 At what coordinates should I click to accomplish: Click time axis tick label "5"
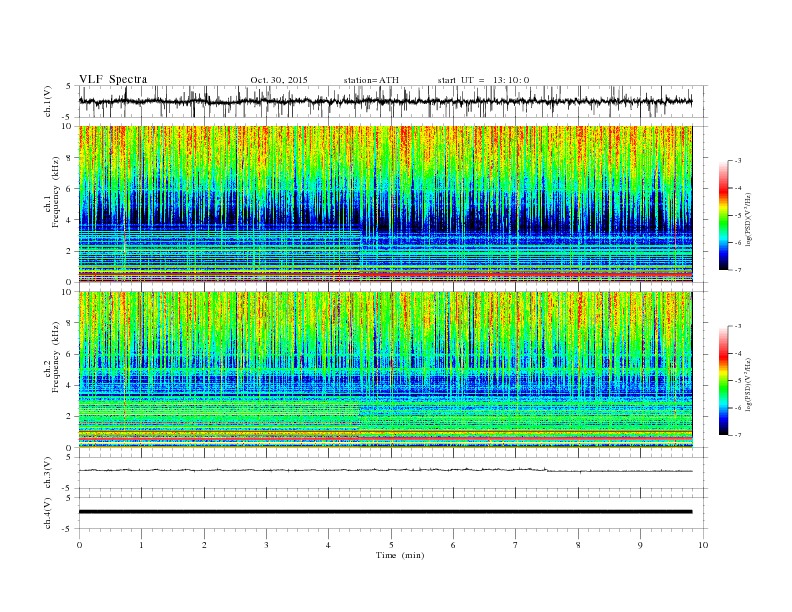(391, 545)
